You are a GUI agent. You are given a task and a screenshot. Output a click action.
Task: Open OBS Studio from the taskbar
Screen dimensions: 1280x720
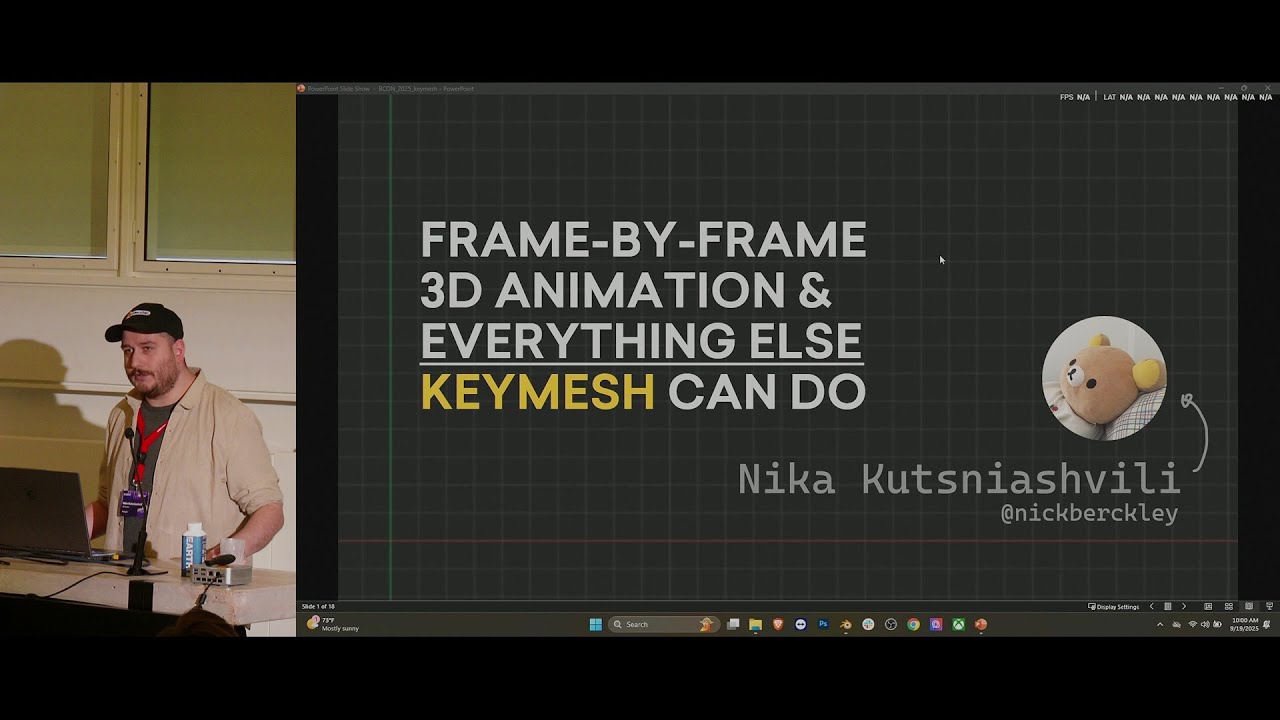(890, 624)
